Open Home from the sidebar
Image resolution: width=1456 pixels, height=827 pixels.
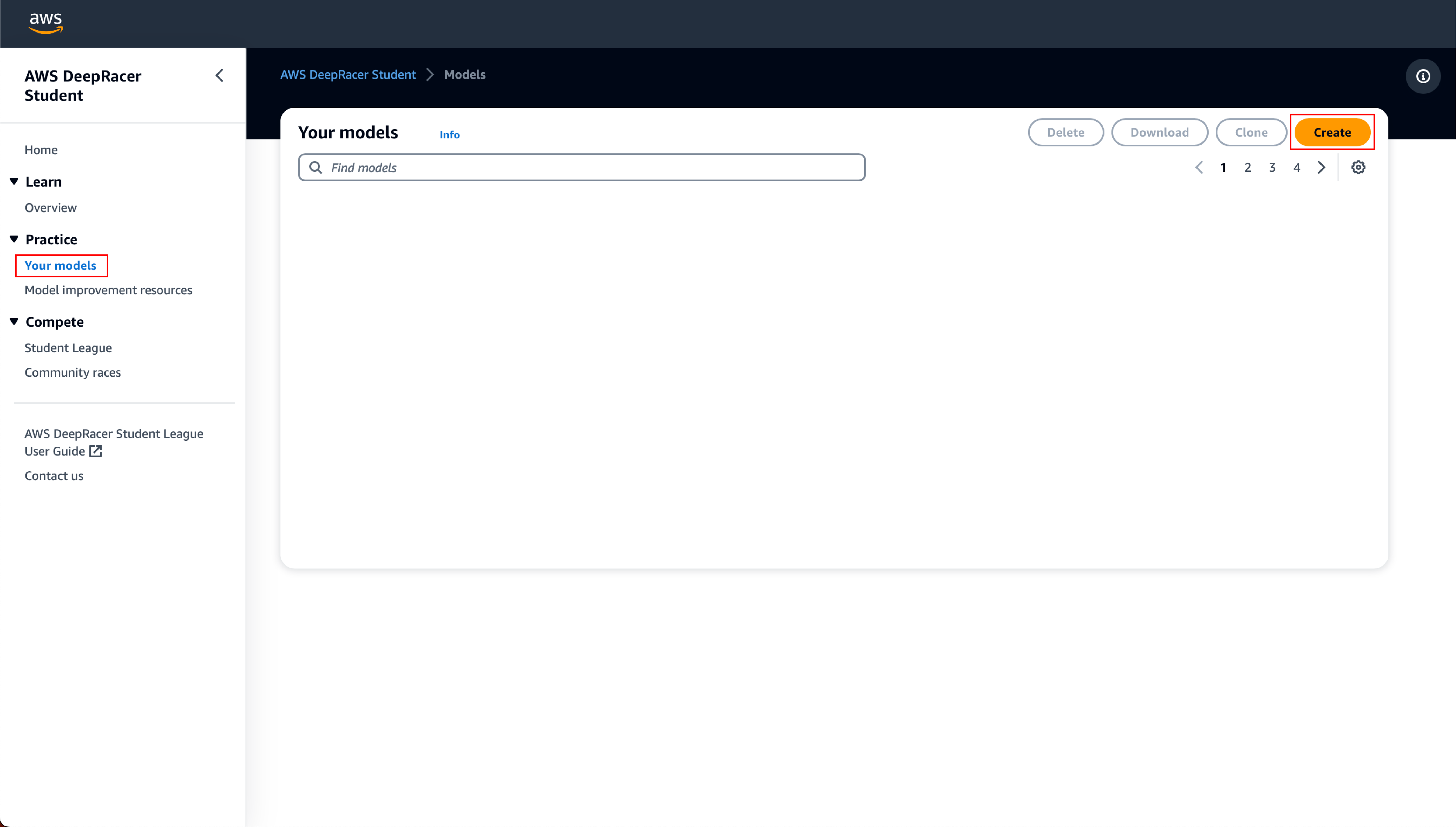tap(41, 149)
